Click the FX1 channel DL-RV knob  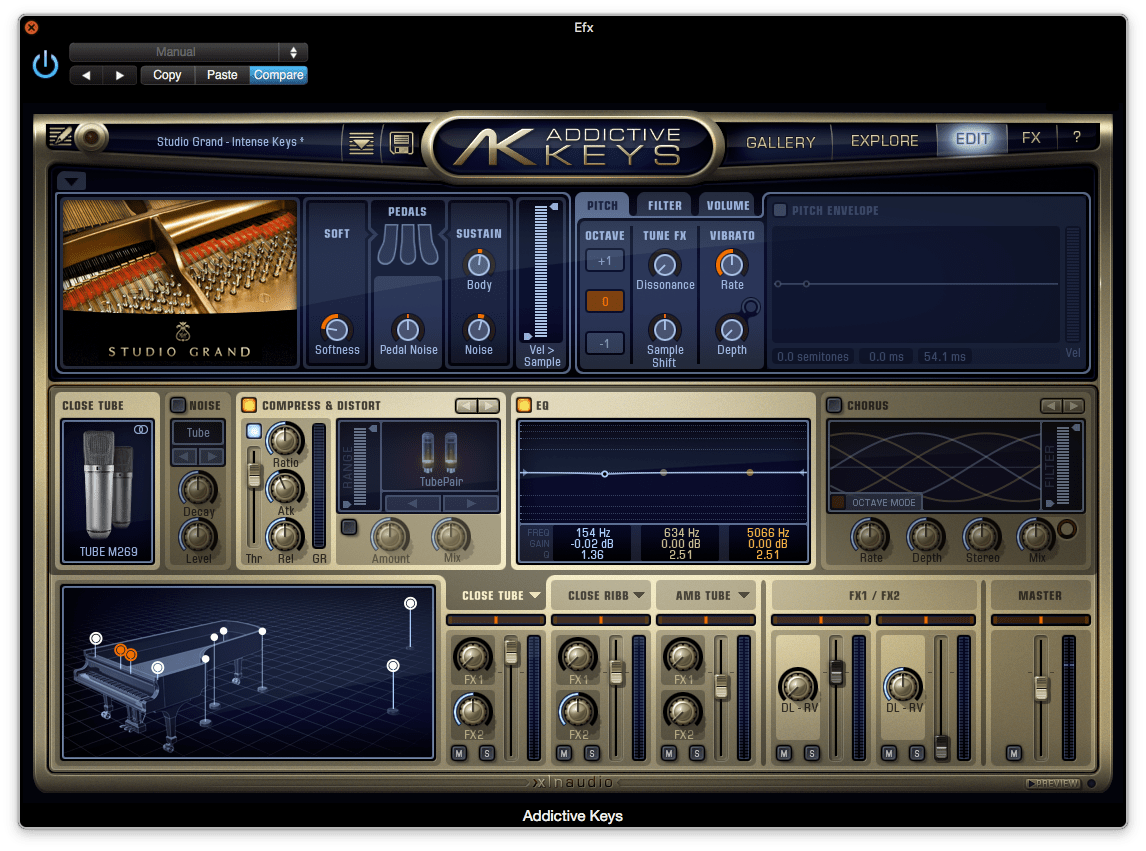[x=798, y=686]
